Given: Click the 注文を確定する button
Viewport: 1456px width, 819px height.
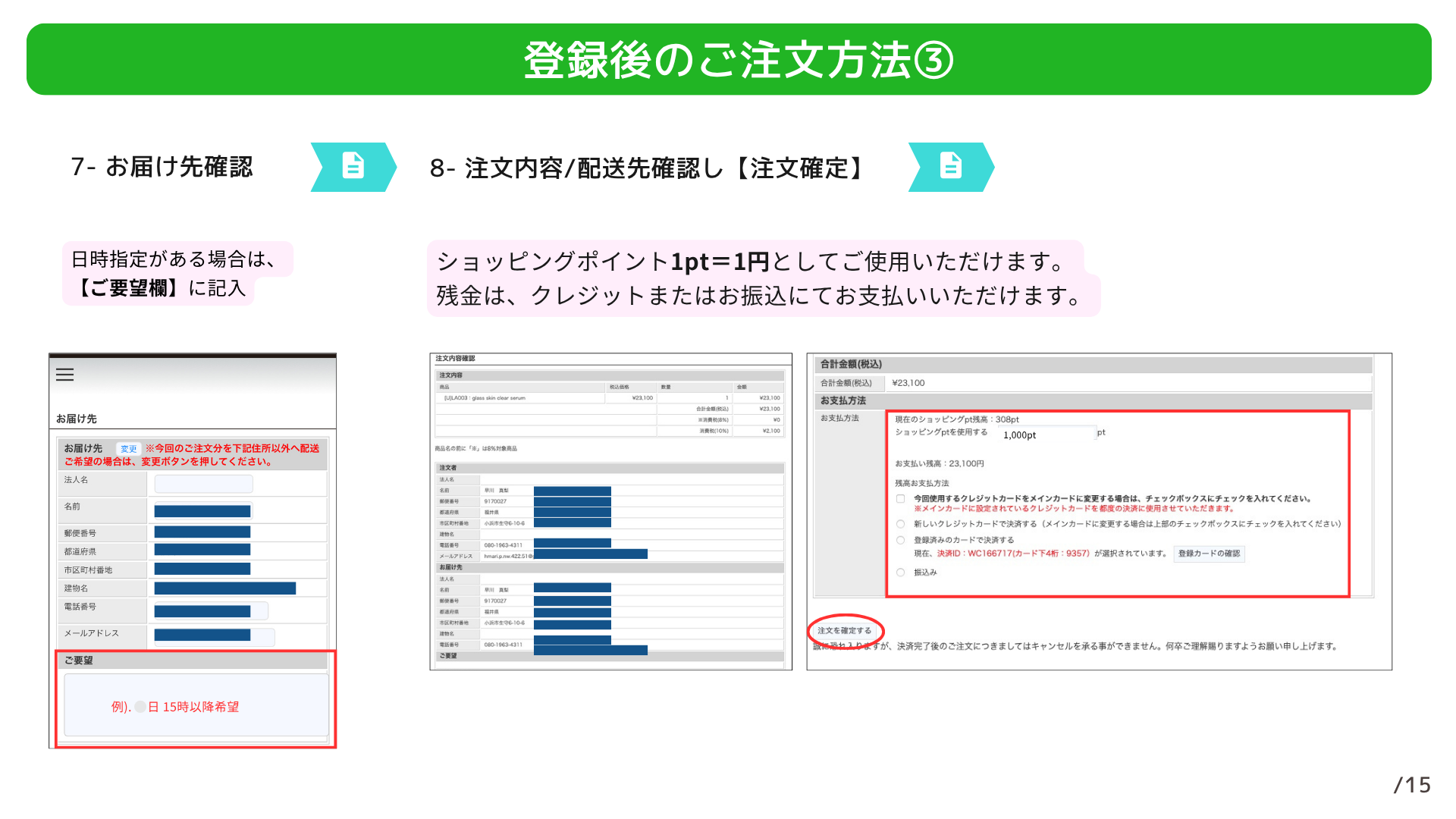Looking at the screenshot, I should pyautogui.click(x=844, y=631).
